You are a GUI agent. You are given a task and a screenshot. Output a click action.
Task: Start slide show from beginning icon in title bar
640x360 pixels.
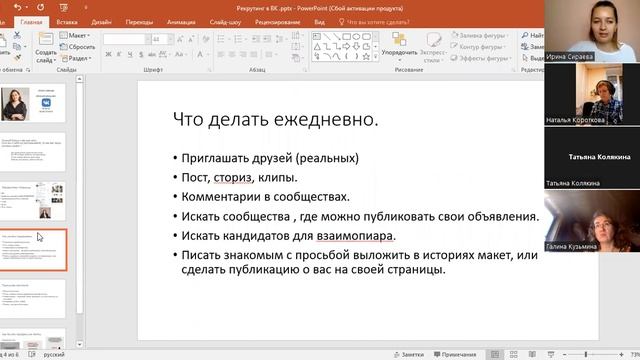[63, 7]
